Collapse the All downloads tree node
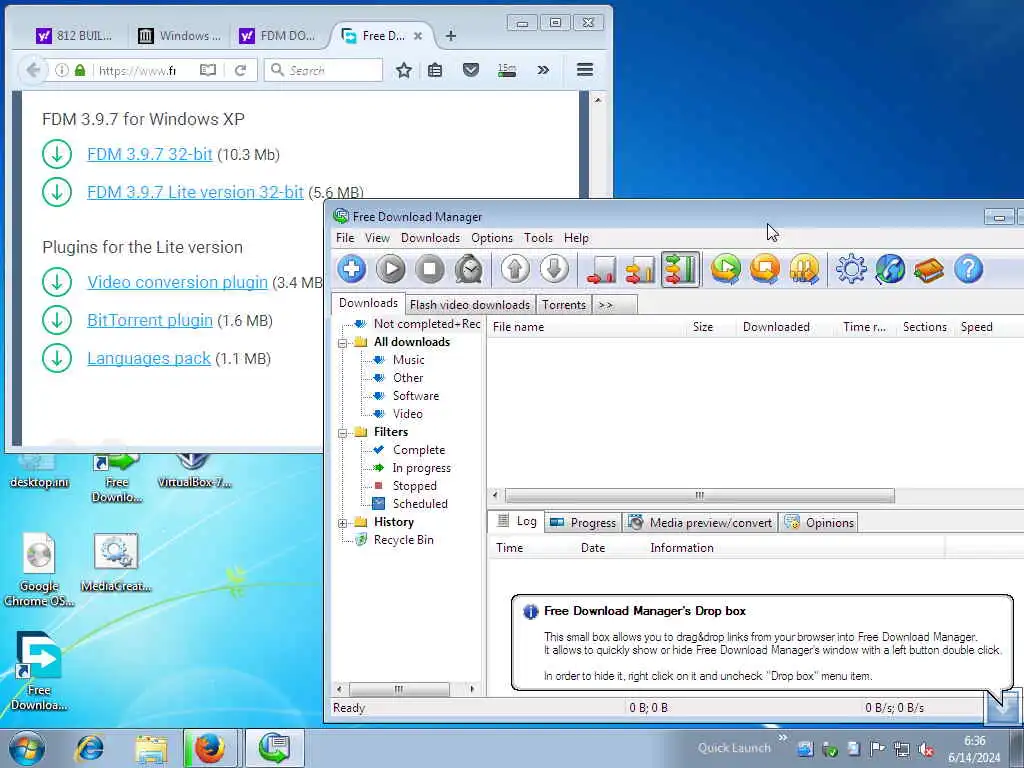The height and width of the screenshot is (768, 1024). pyautogui.click(x=342, y=343)
